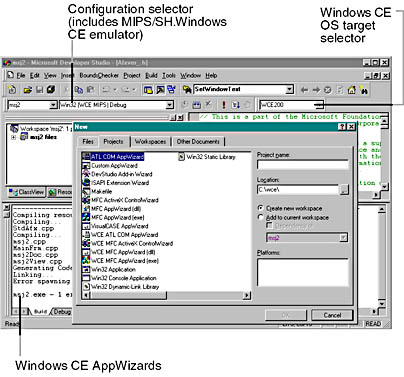Click the Cancel button in the New dialog
The image size is (404, 377).
click(332, 315)
